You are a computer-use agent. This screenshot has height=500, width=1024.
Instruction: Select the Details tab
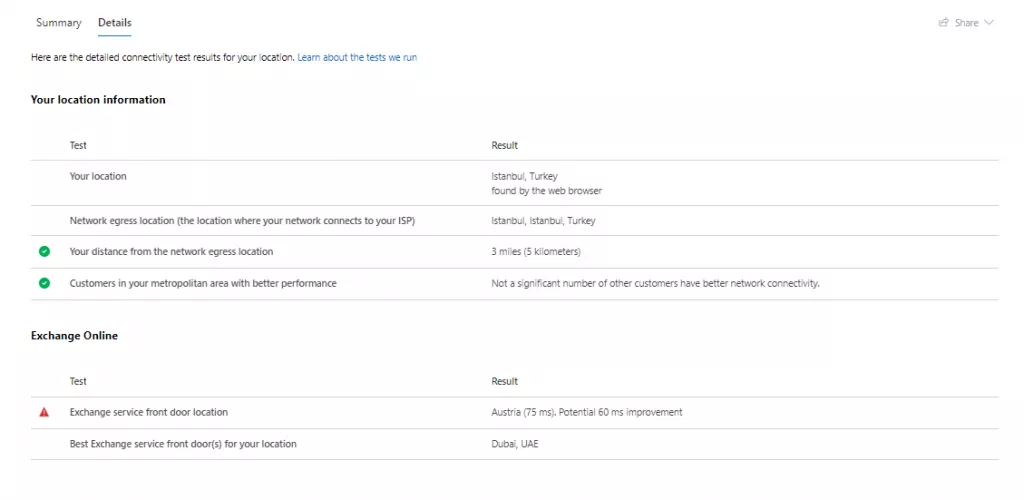click(x=114, y=23)
